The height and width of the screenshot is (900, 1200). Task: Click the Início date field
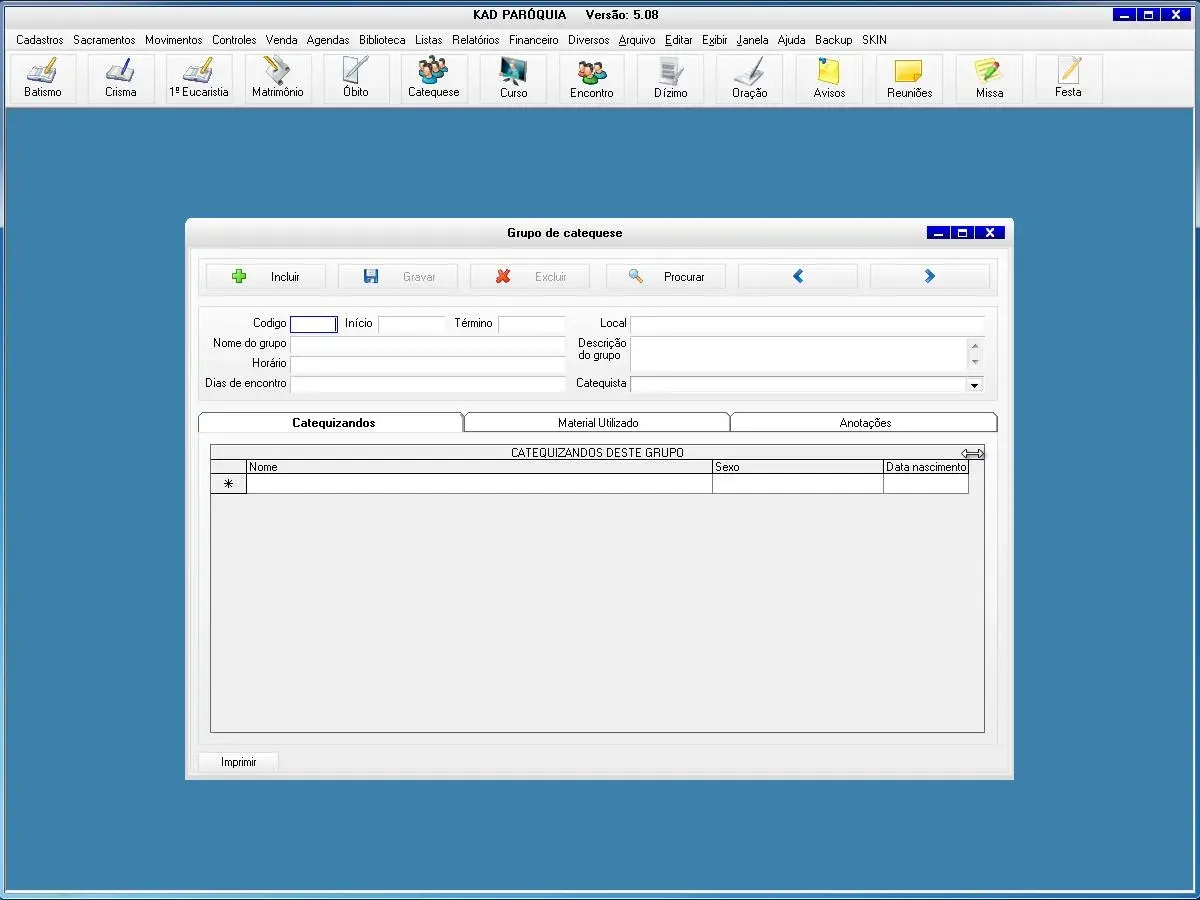coord(412,324)
